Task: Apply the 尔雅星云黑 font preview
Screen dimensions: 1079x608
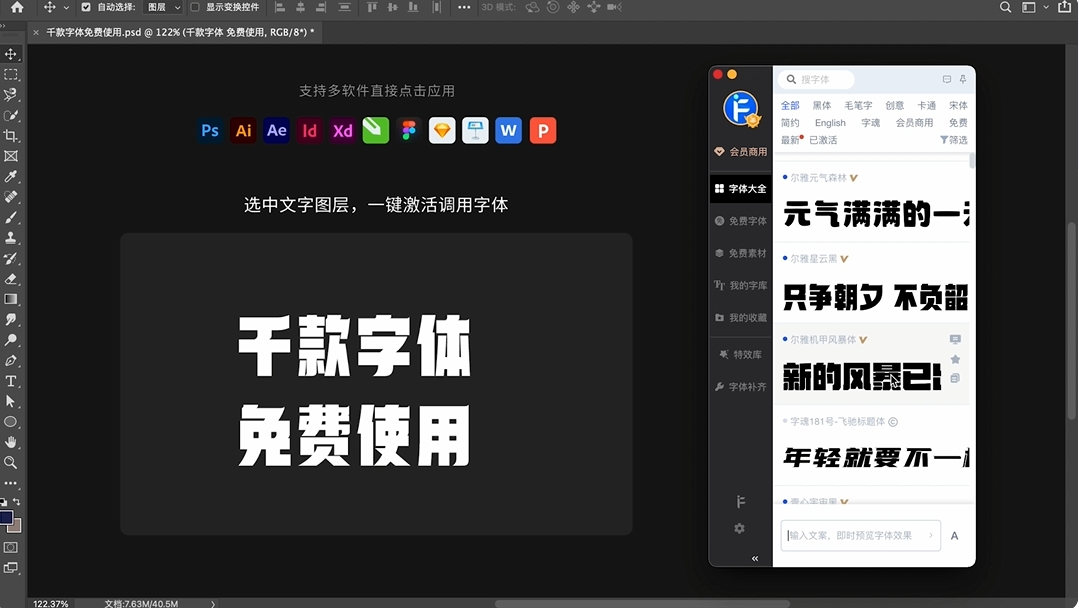Action: tap(875, 296)
